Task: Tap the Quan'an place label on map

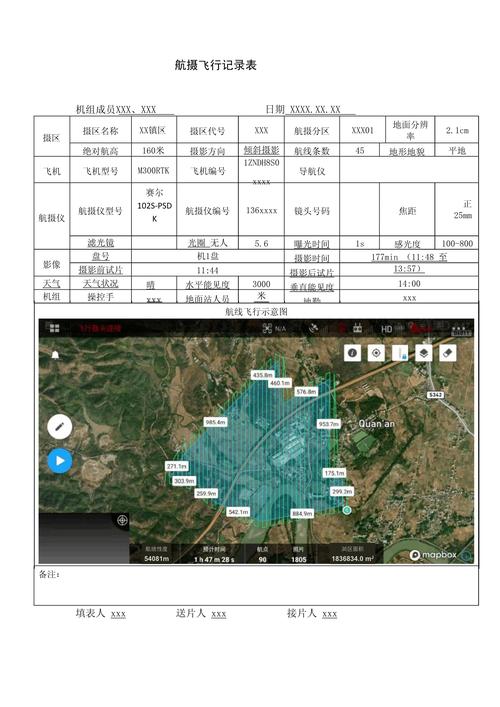Action: tap(376, 424)
